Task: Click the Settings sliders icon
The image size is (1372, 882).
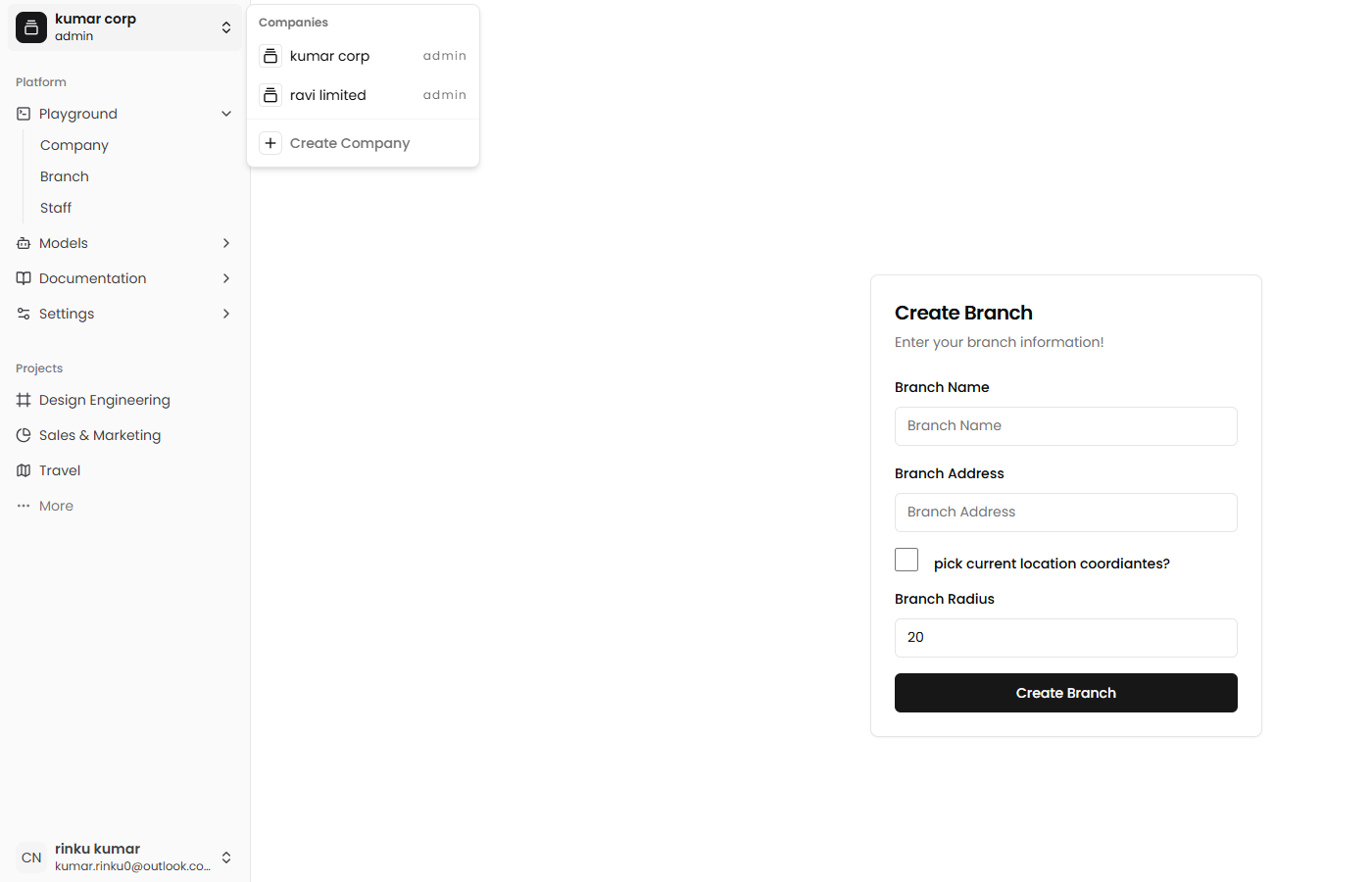Action: 24,314
